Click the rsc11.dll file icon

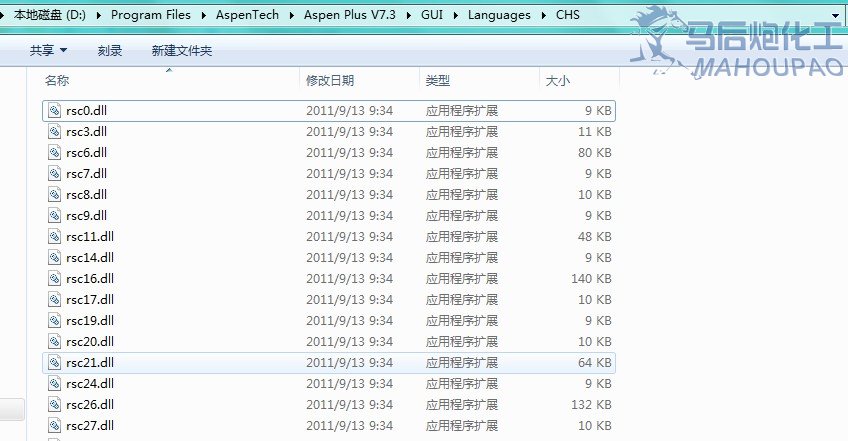tap(54, 236)
